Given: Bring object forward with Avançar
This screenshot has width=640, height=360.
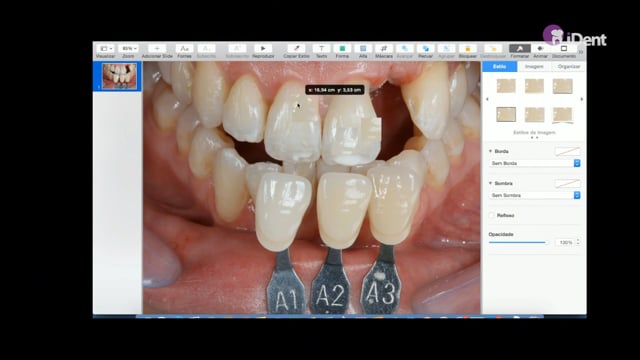Looking at the screenshot, I should 405,49.
